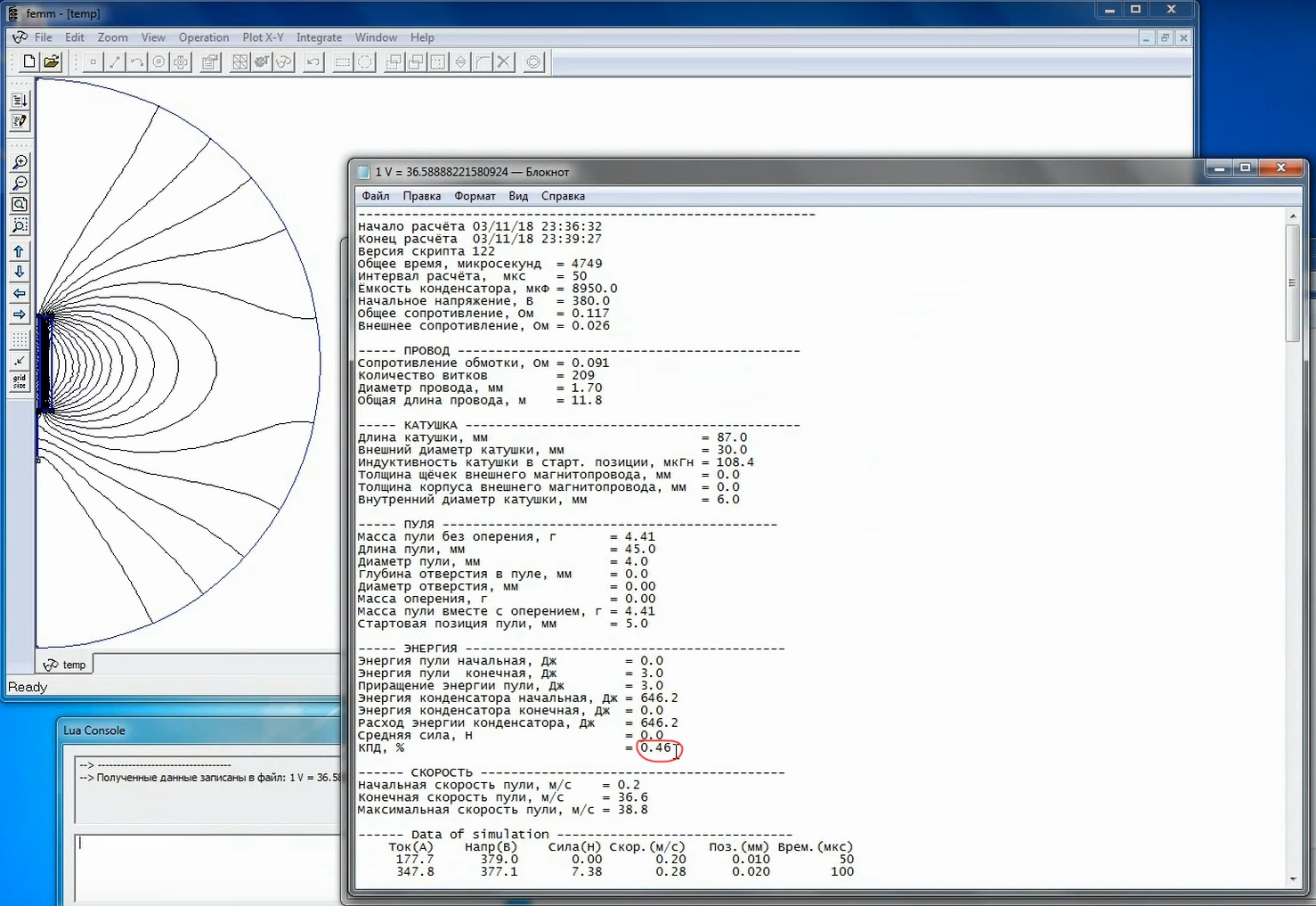1316x906 pixels.
Task: Run the mesh generator icon
Action: coord(240,61)
